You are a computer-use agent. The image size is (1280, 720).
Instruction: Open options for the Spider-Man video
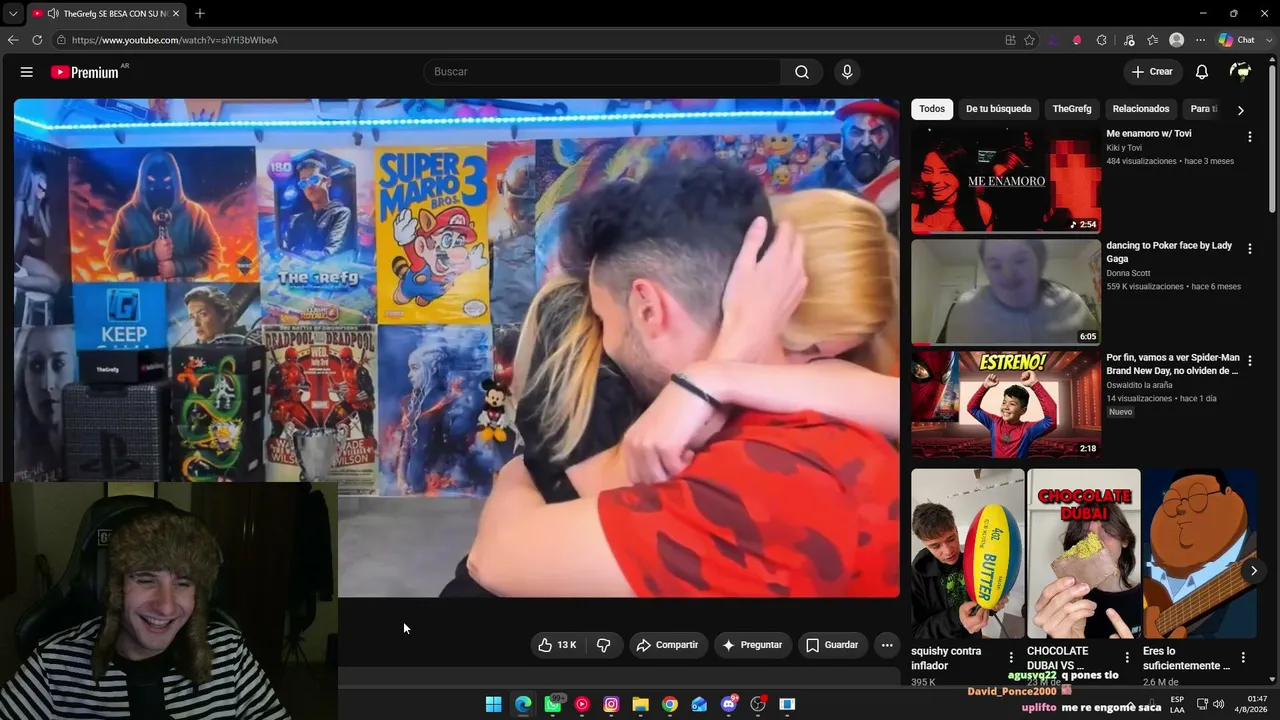1249,361
